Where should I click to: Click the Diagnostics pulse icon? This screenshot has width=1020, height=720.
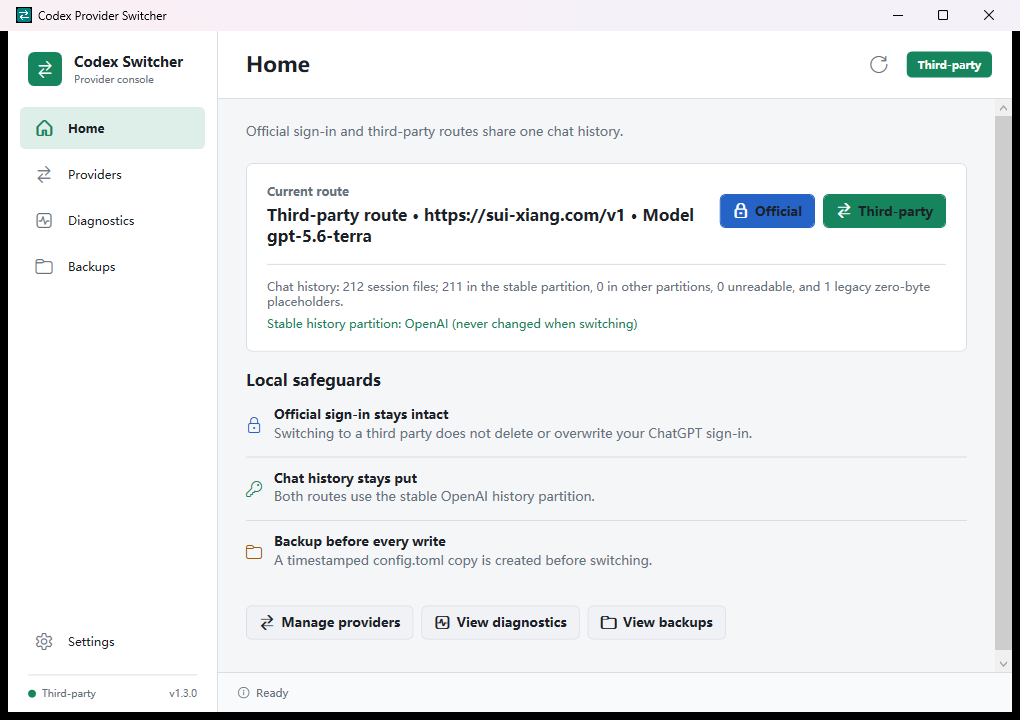[x=44, y=220]
